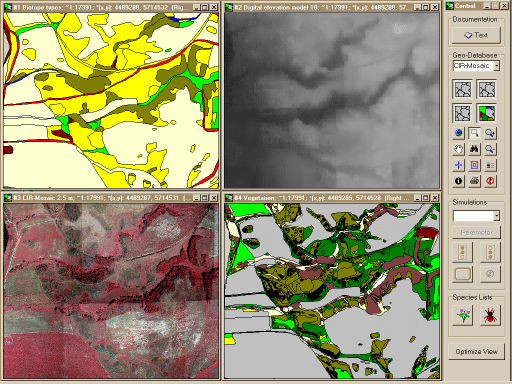Select the Digital elevation model window title bar
The height and width of the screenshot is (384, 512).
[319, 7]
